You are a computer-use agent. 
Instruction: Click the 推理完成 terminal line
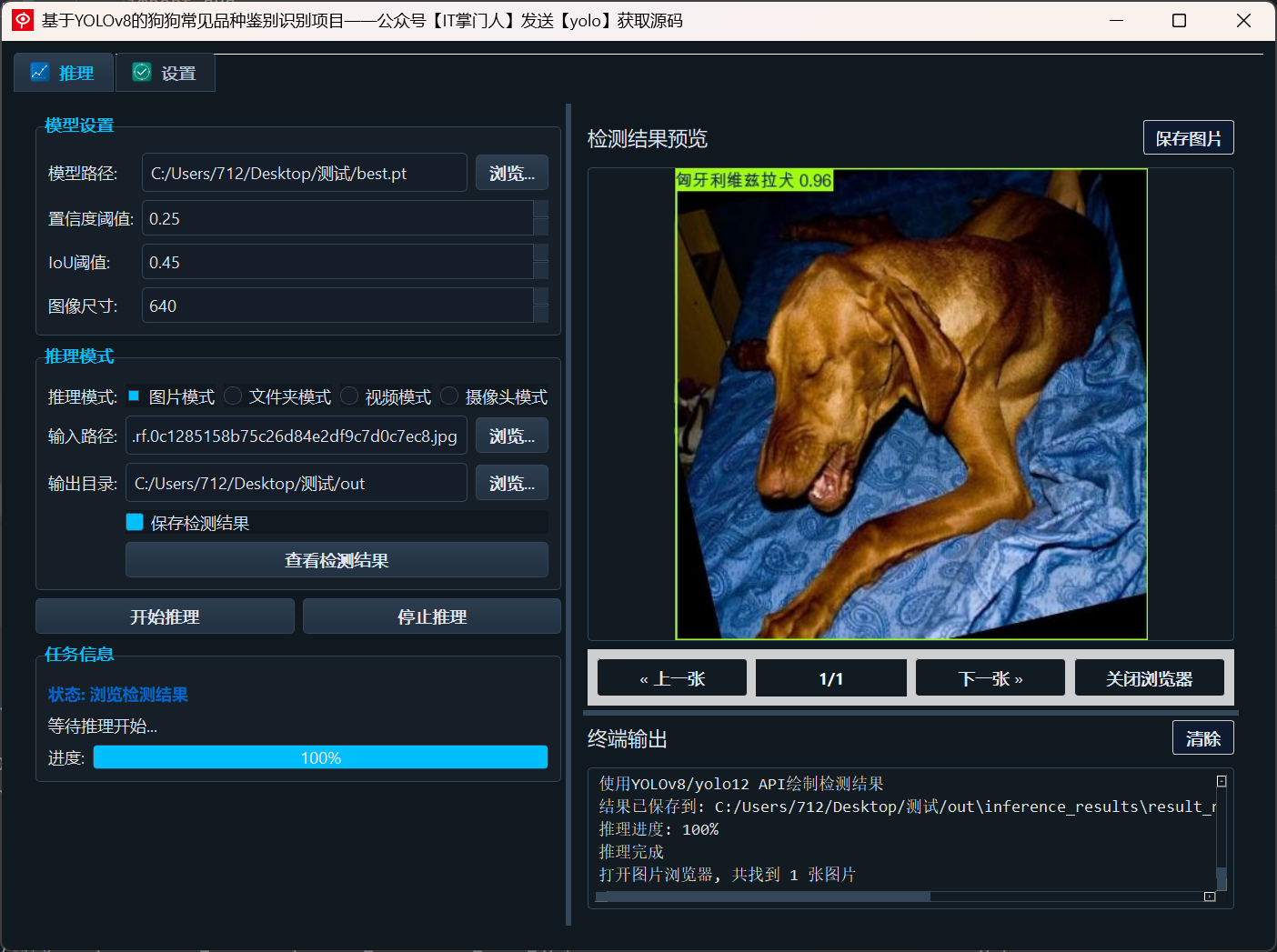coord(631,852)
